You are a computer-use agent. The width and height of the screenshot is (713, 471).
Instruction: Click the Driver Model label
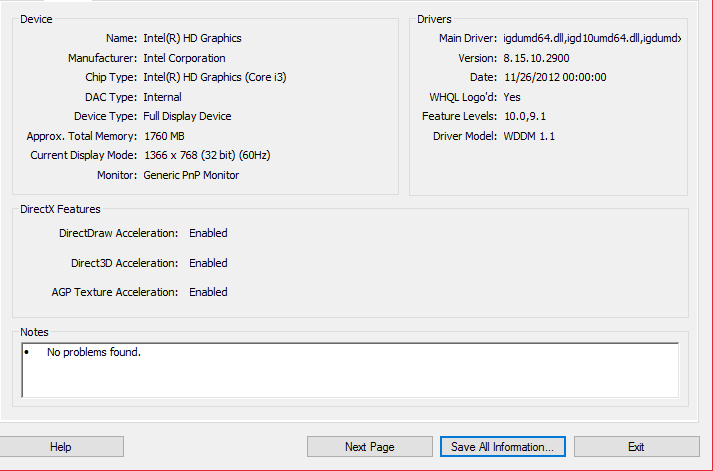[x=465, y=136]
